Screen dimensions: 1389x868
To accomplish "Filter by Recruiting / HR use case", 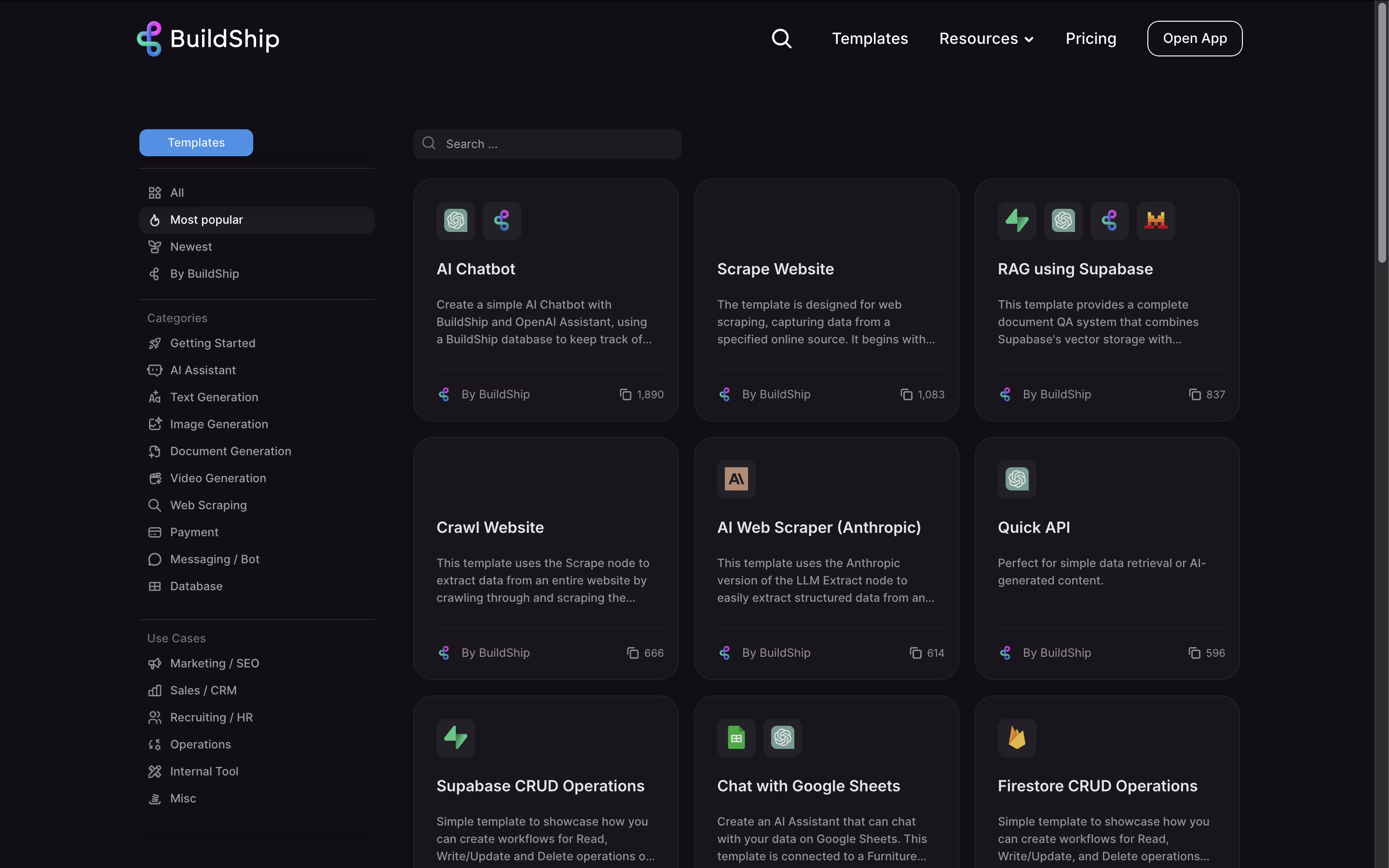I will [x=257, y=718].
